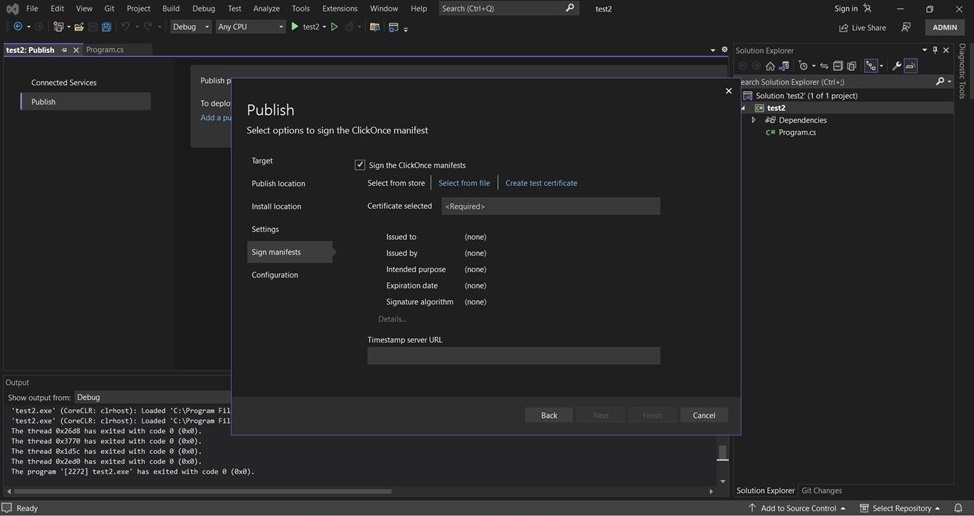
Task: Click the Select from store link
Action: (x=396, y=183)
